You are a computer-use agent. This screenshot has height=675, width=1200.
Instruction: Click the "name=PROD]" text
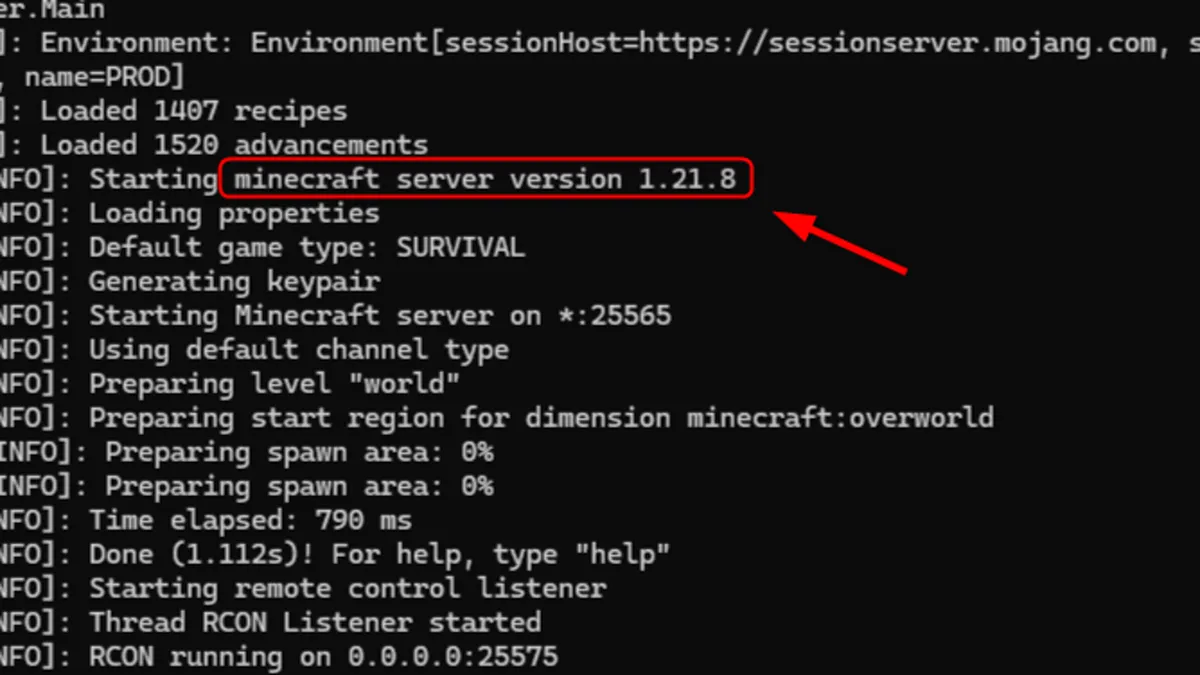105,77
